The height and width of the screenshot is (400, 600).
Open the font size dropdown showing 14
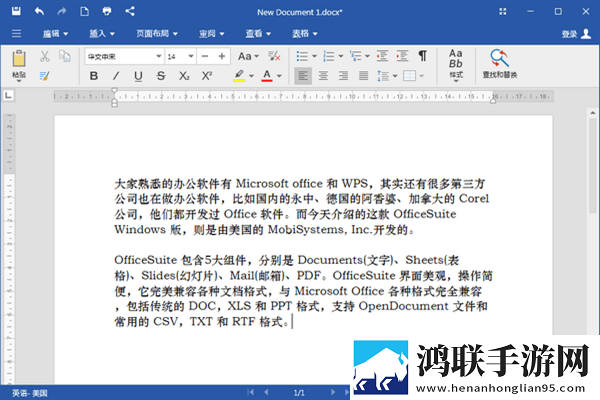(x=191, y=56)
